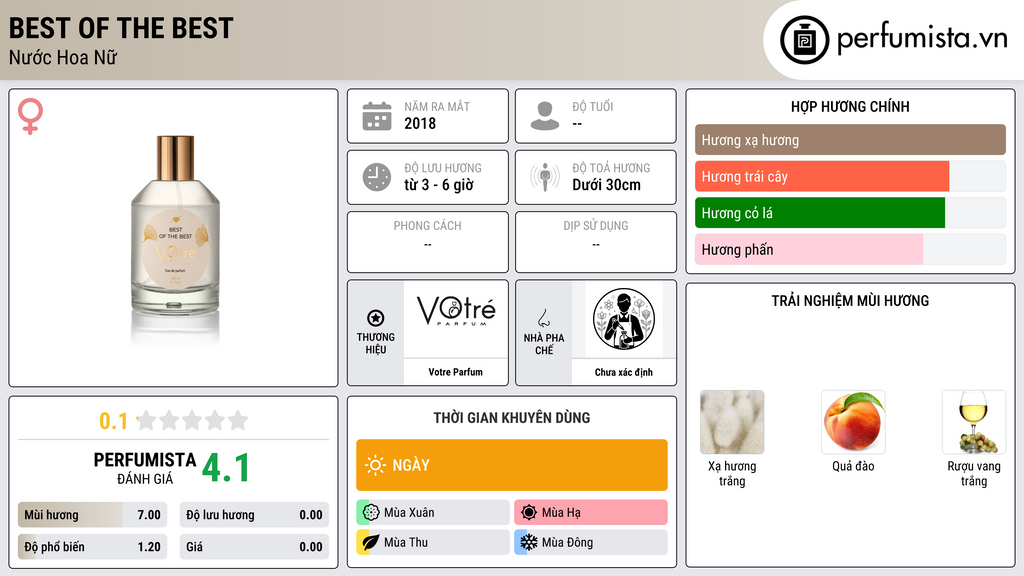Viewport: 1024px width, 576px height.
Task: Click the star badge icon above Thương hiệu
Action: click(376, 318)
